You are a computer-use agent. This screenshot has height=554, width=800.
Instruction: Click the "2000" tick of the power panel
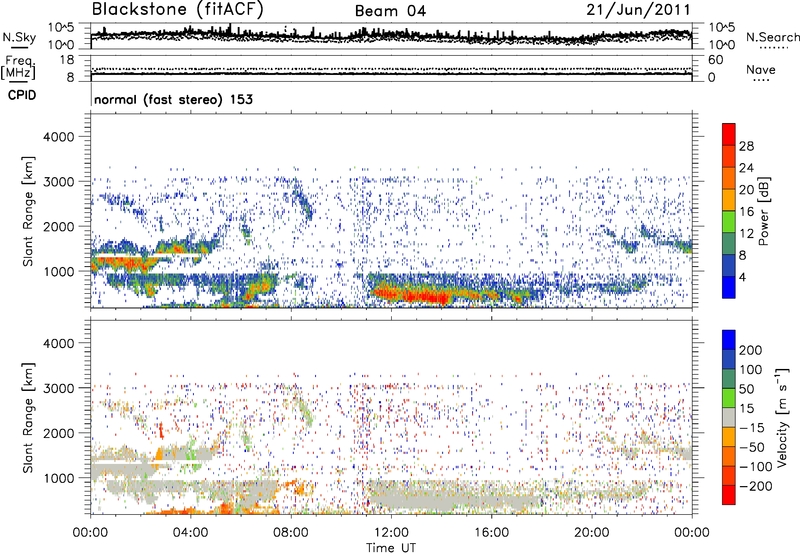(x=59, y=226)
